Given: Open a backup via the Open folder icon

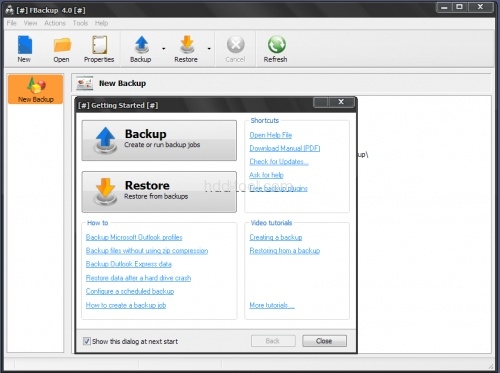Looking at the screenshot, I should 62,45.
